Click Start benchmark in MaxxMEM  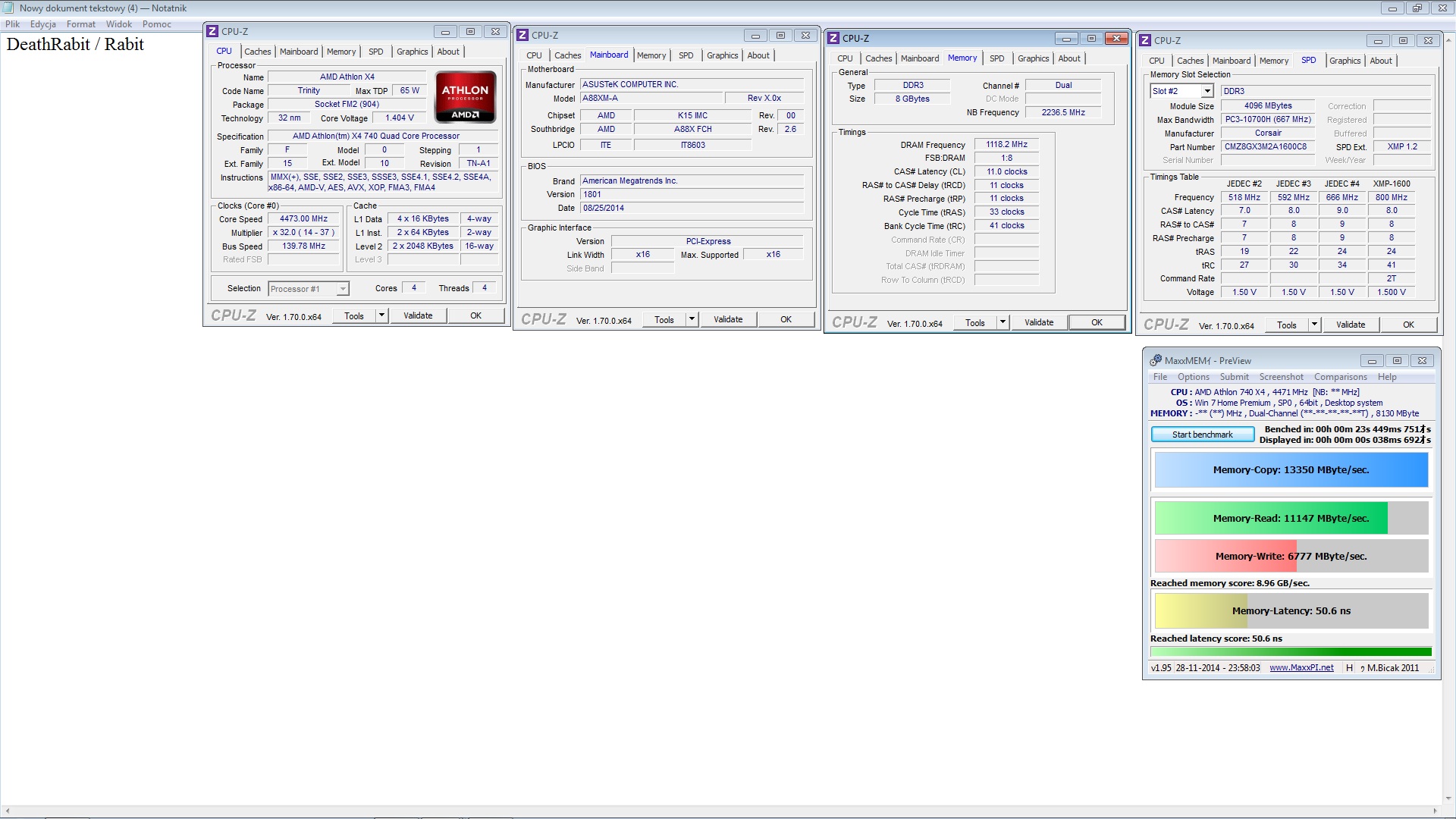(x=1203, y=435)
